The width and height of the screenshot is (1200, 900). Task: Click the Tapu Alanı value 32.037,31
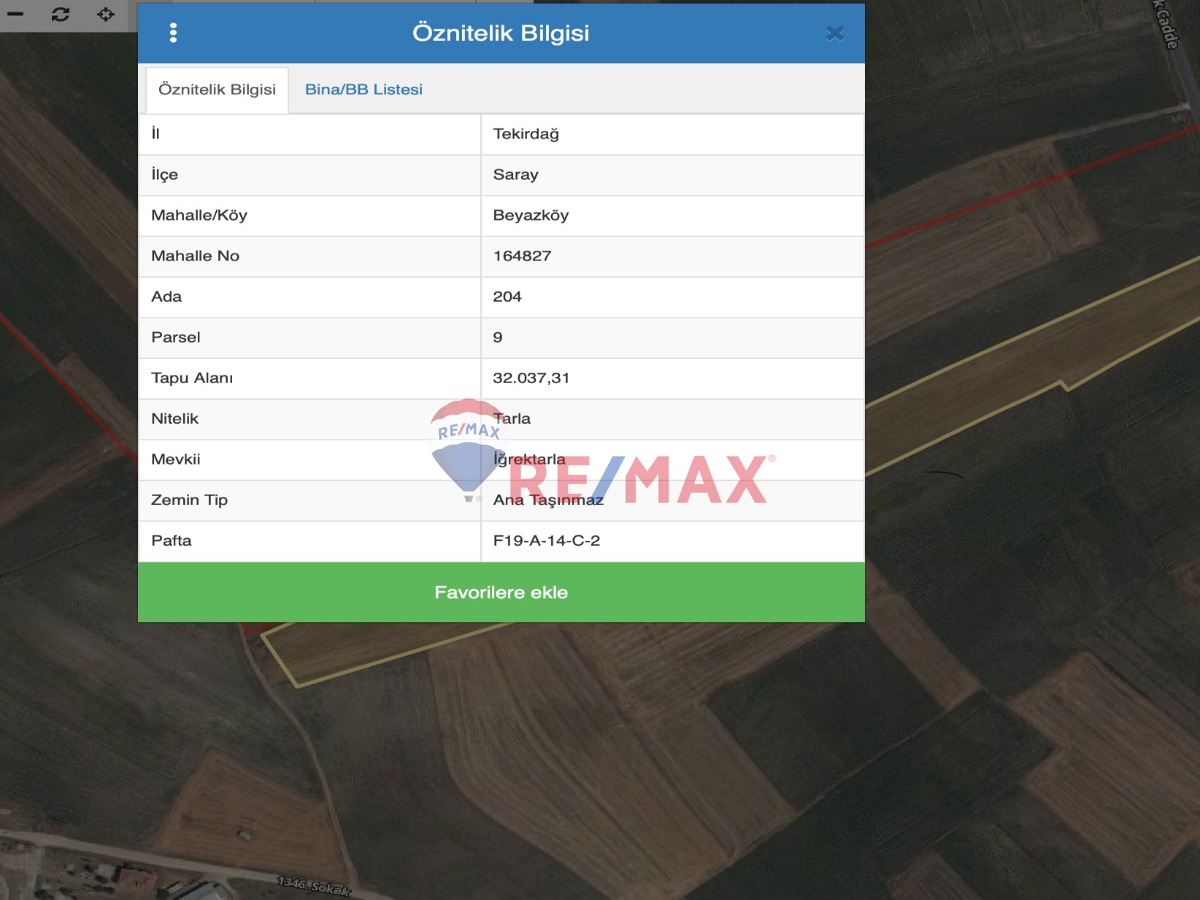pyautogui.click(x=531, y=378)
